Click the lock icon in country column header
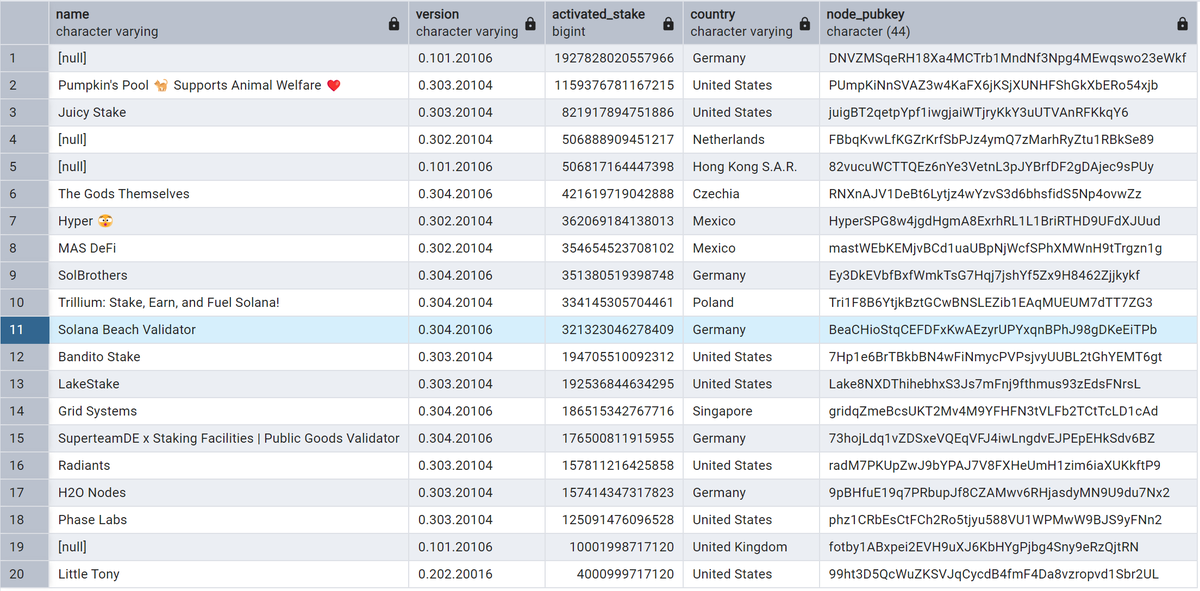Viewport: 1200px width, 591px height. tap(804, 24)
